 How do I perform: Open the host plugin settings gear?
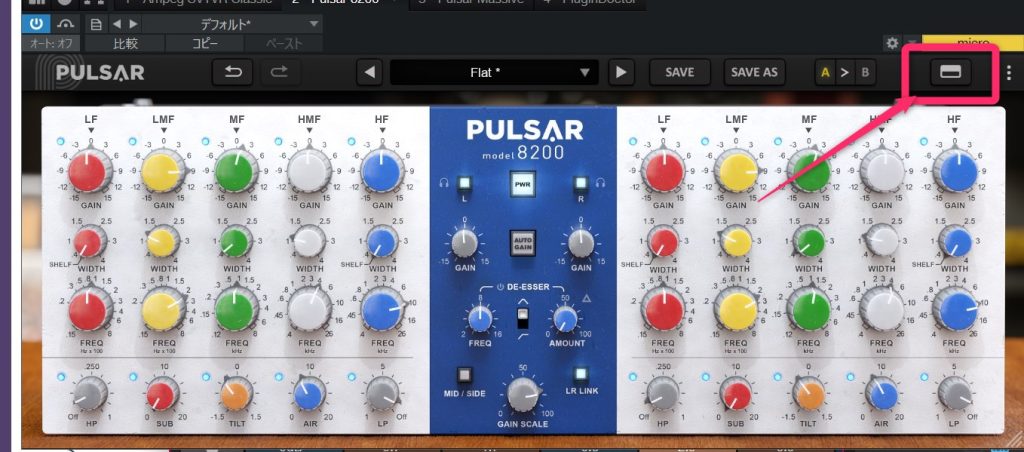[893, 43]
